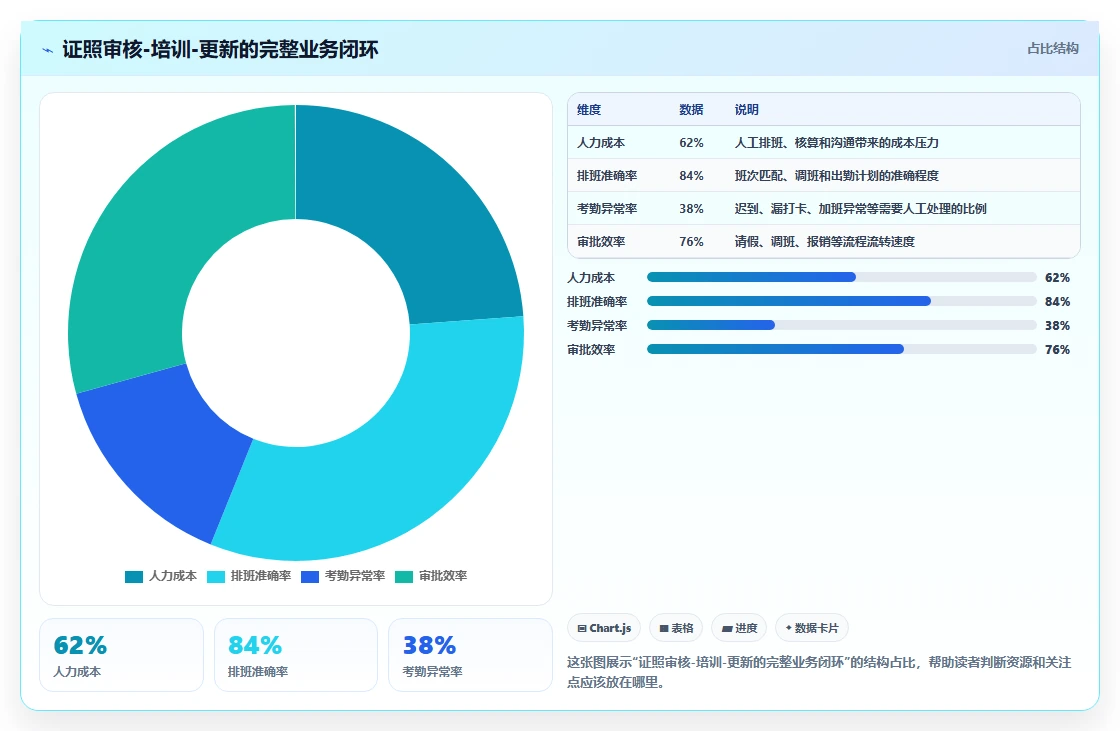The height and width of the screenshot is (731, 1120).
Task: Click the 62% value in the table
Action: coord(691,143)
